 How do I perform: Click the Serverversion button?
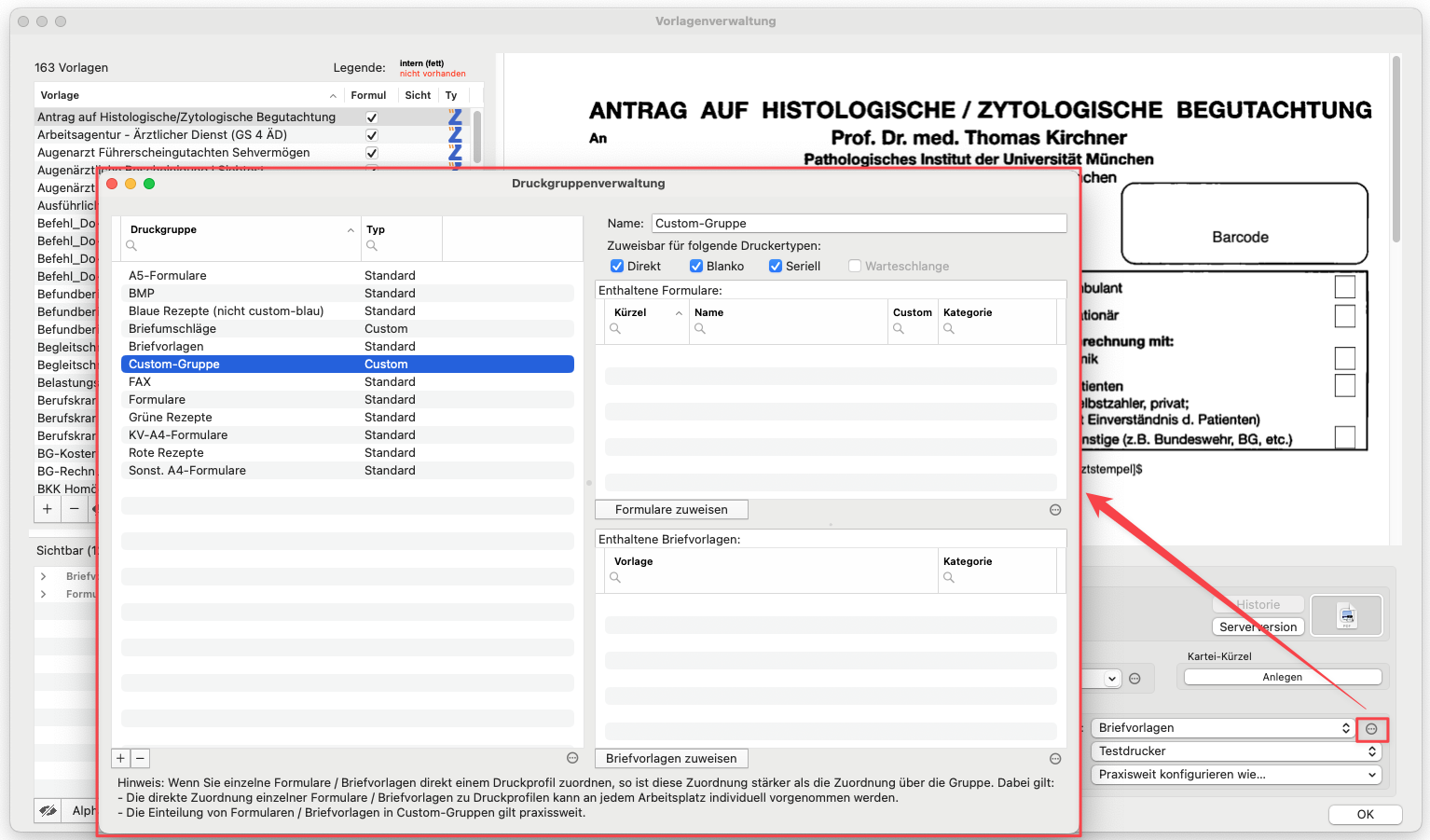(1258, 627)
